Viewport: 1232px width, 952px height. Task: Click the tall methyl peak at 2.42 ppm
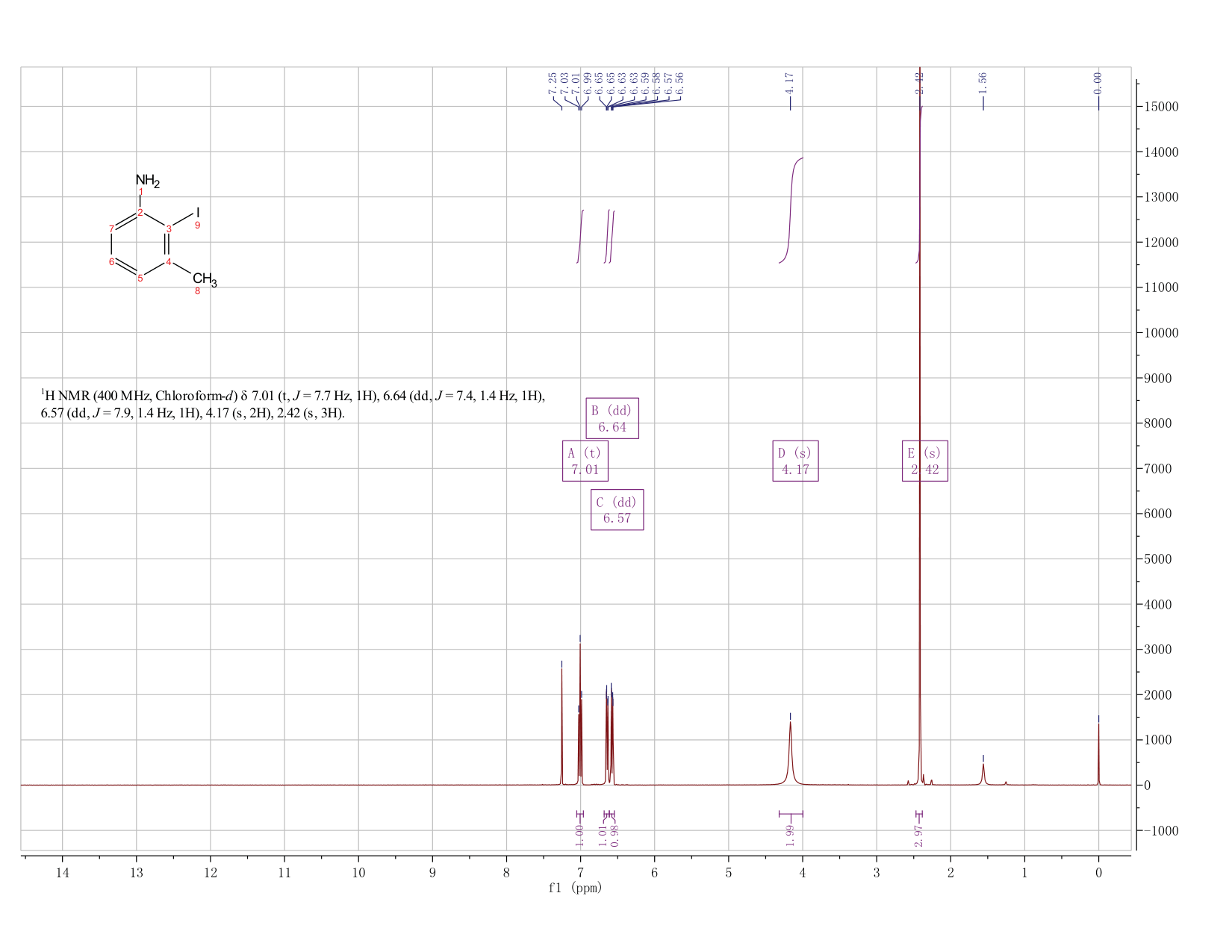click(x=919, y=426)
